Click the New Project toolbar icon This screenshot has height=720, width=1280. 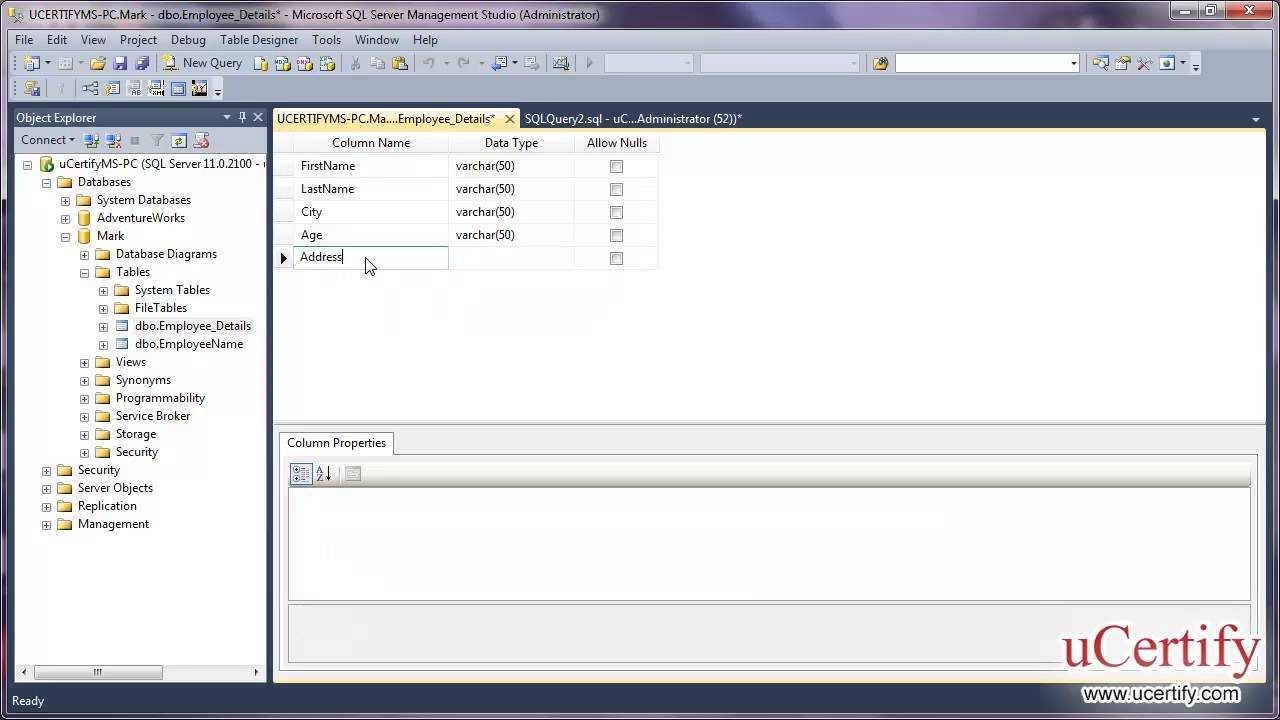coord(31,63)
